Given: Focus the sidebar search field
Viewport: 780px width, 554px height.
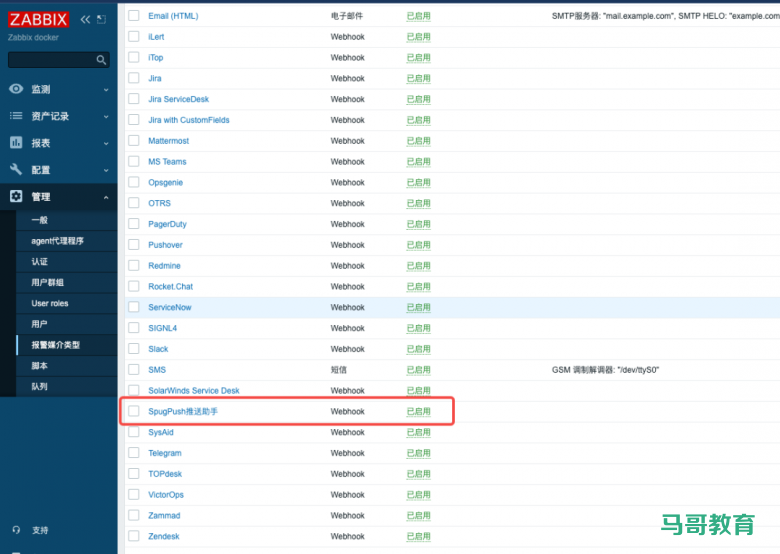Looking at the screenshot, I should tap(52, 60).
